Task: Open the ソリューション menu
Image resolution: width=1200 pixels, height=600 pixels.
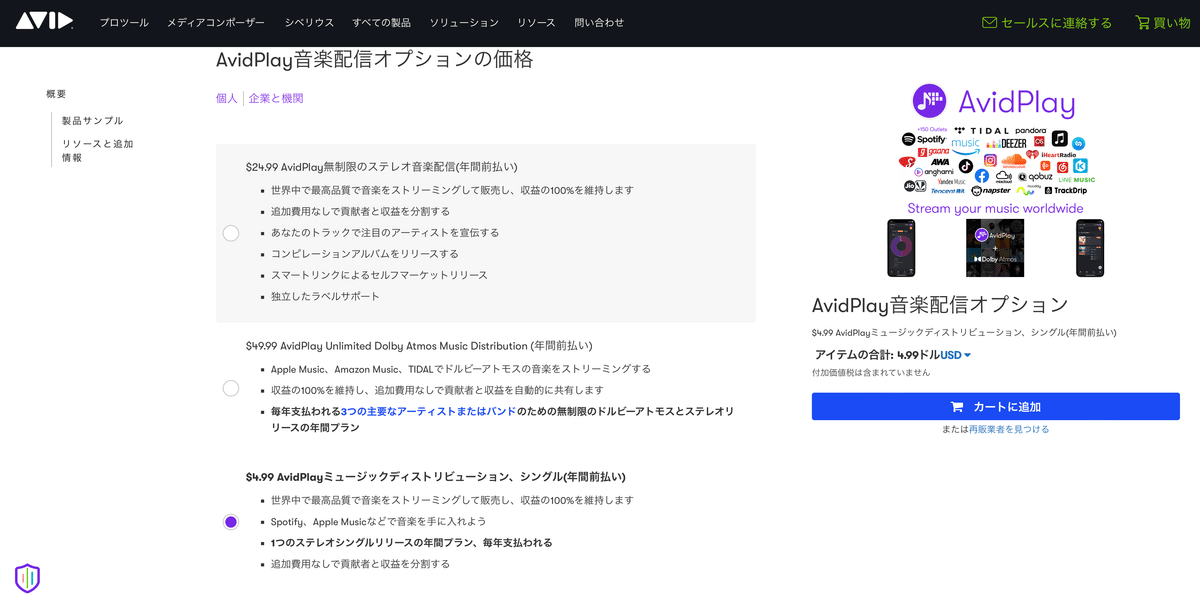Action: tap(464, 22)
